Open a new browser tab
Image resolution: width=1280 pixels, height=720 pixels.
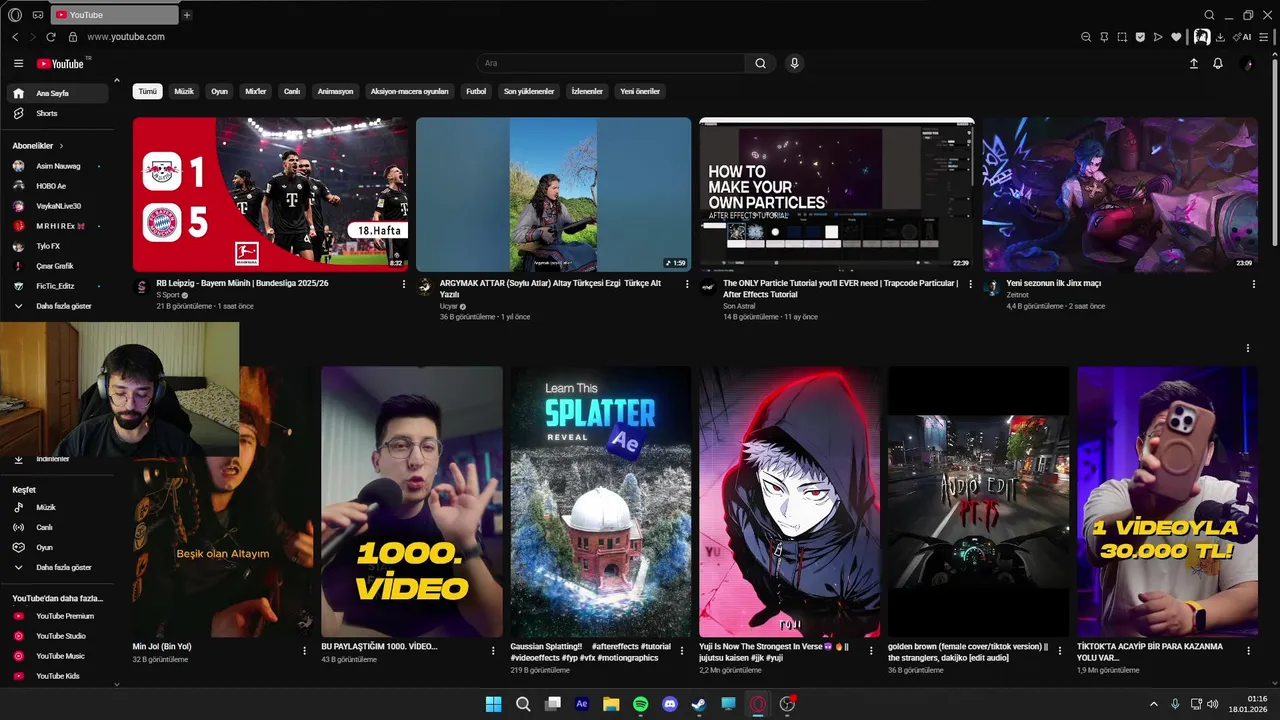click(187, 15)
